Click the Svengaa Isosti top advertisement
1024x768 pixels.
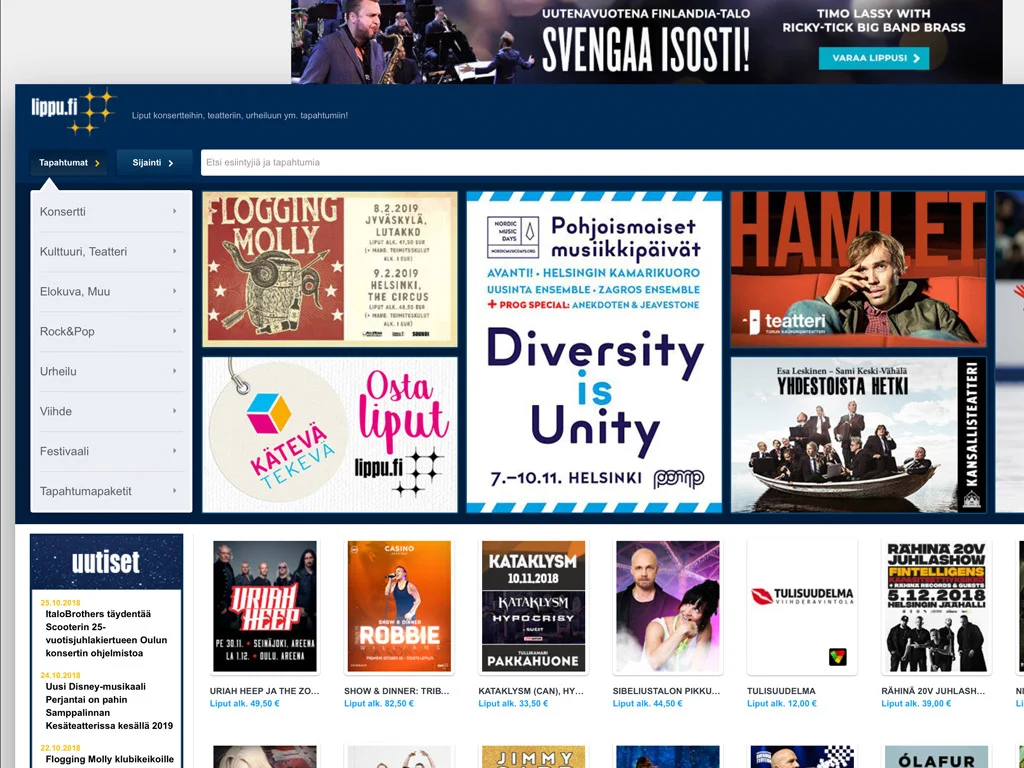(x=647, y=42)
